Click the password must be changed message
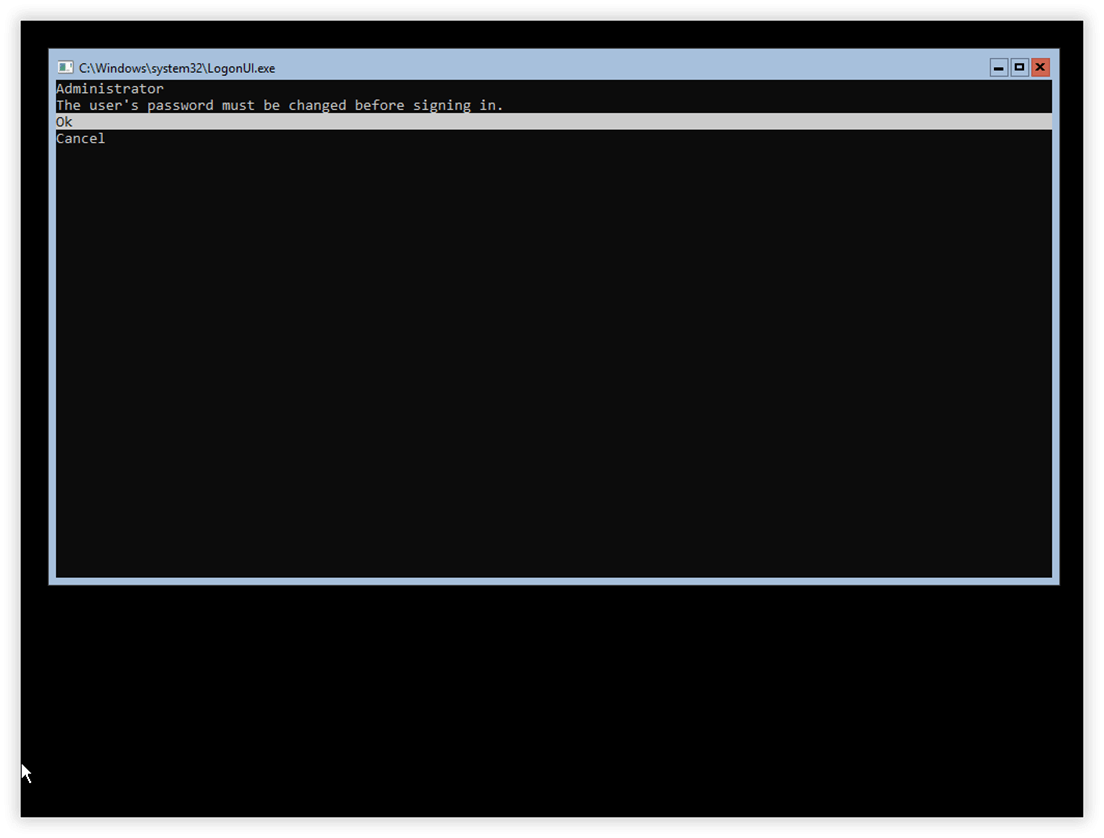This screenshot has height=838, width=1104. pyautogui.click(x=280, y=105)
